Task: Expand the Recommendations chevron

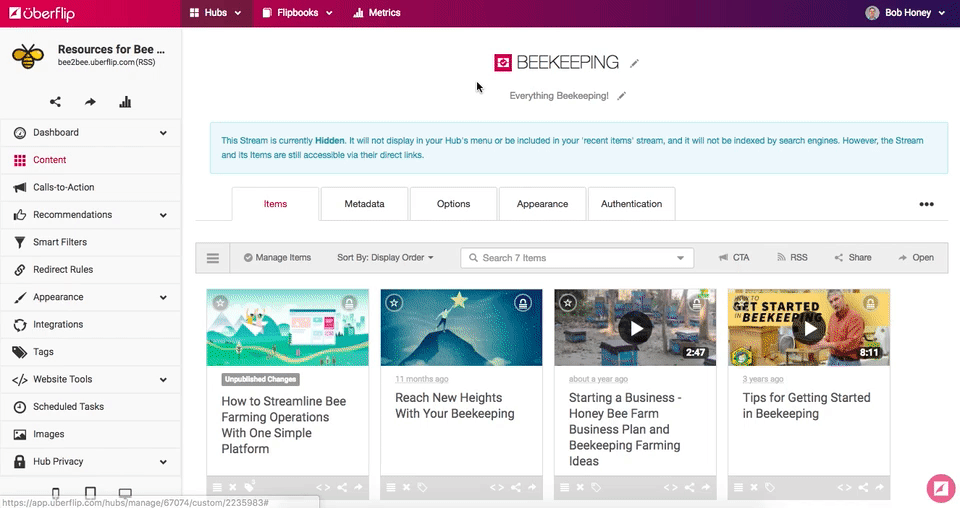Action: click(x=163, y=215)
